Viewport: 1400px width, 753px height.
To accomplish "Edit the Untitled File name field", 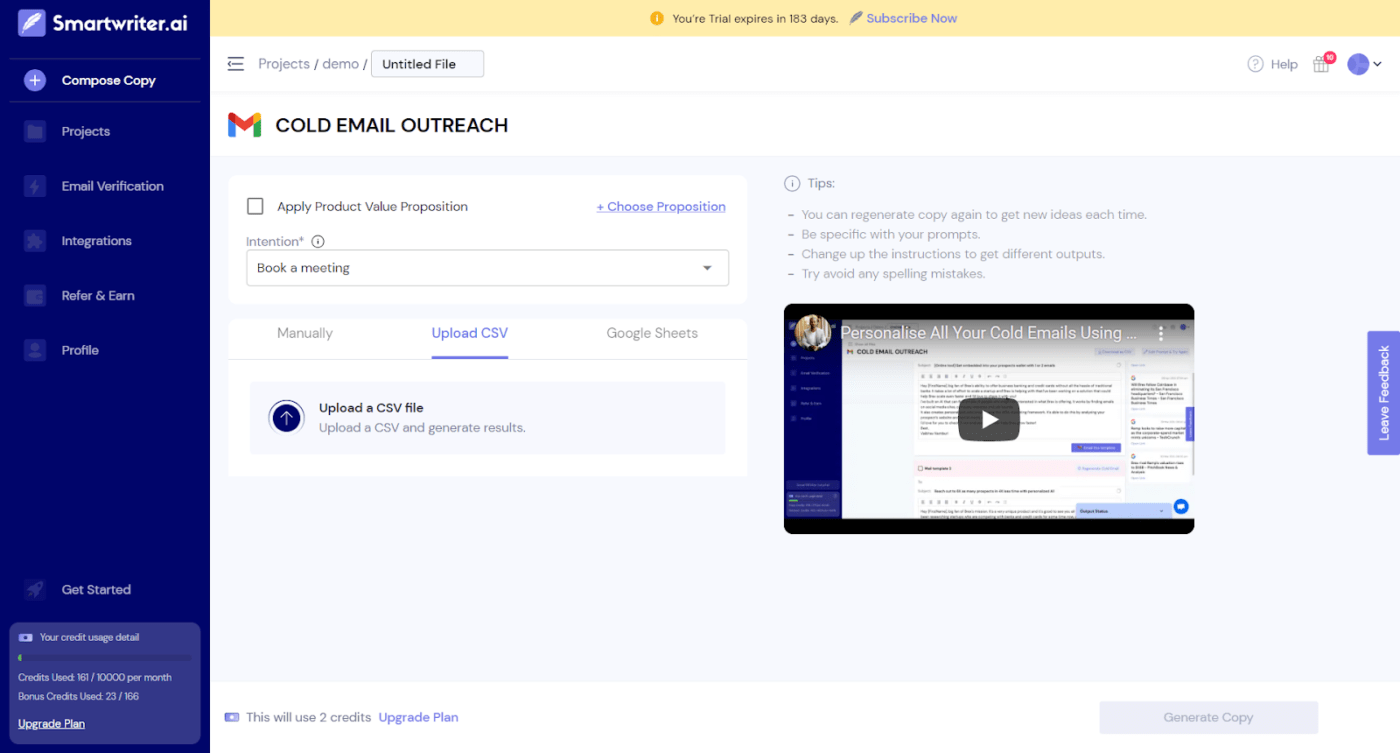I will [427, 64].
